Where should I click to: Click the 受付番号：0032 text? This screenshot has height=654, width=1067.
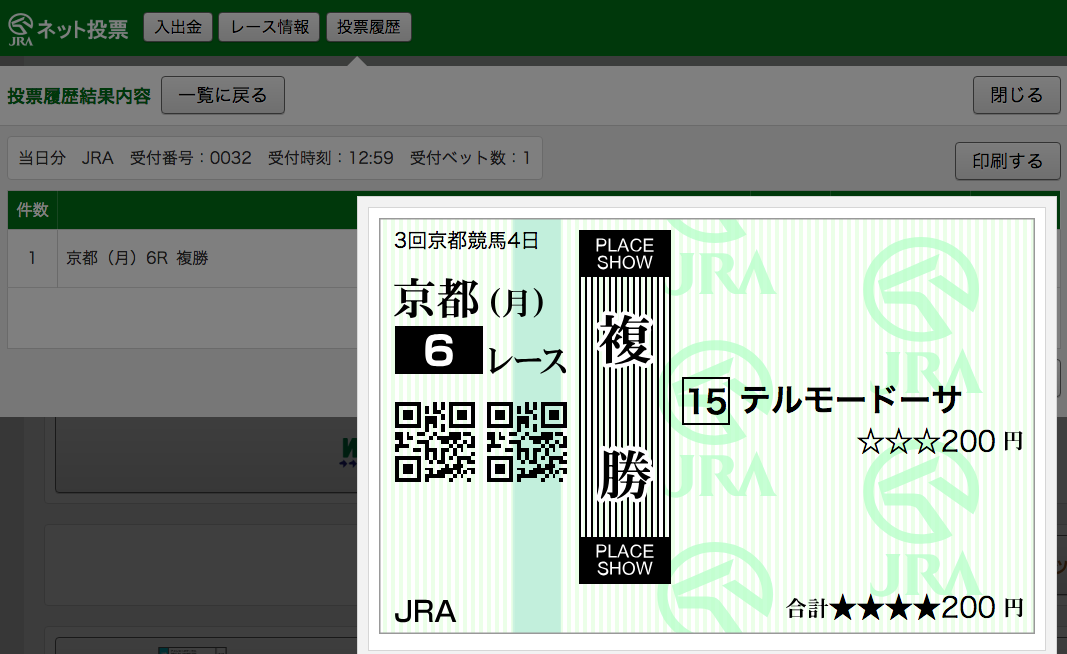[191, 158]
